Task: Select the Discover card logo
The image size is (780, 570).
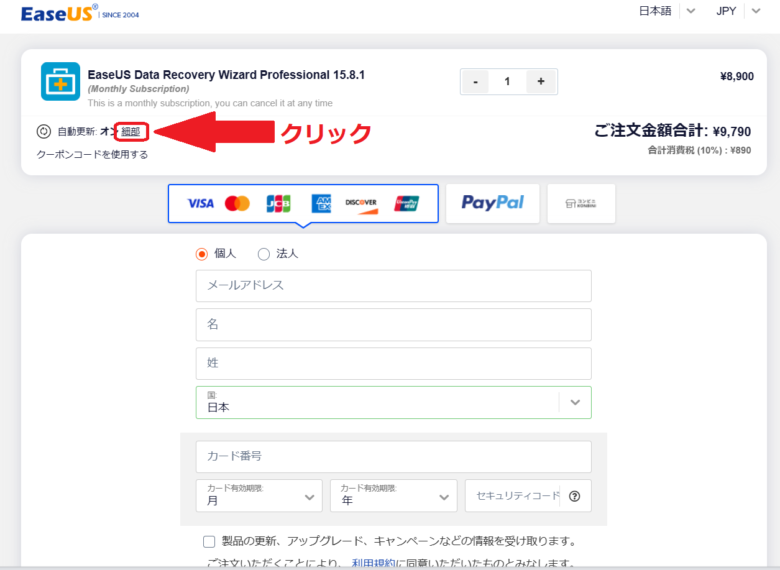Action: click(x=362, y=204)
